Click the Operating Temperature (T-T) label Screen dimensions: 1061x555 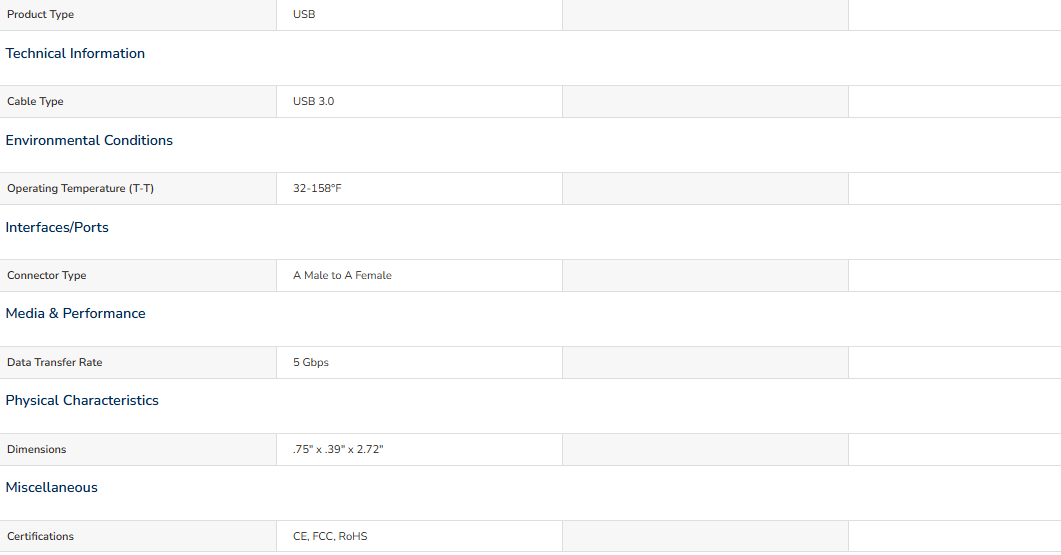[x=81, y=188]
